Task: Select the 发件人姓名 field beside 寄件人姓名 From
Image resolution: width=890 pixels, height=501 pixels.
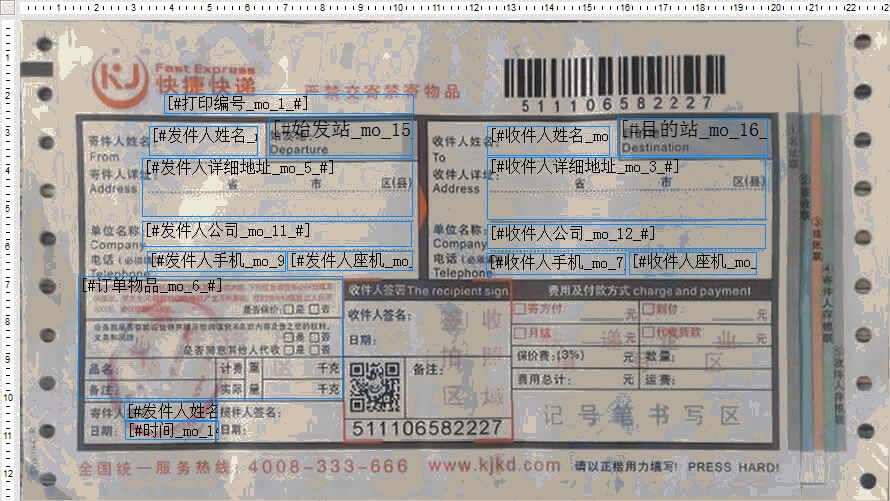Action: (x=204, y=141)
